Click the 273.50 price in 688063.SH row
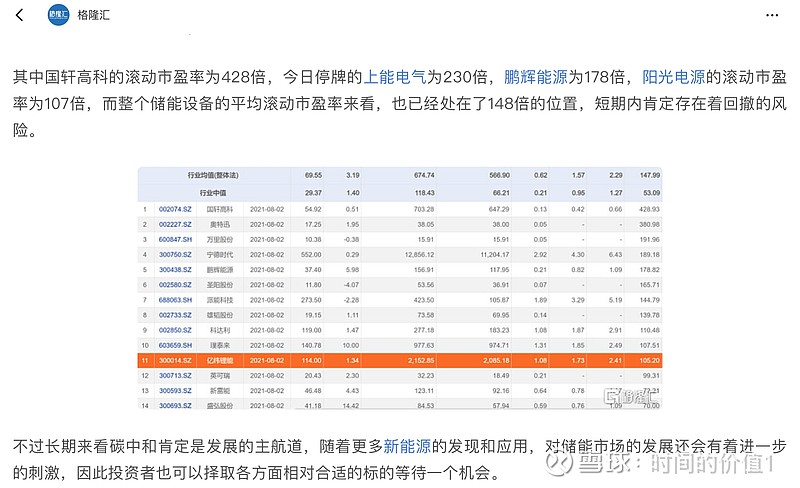 coord(311,300)
